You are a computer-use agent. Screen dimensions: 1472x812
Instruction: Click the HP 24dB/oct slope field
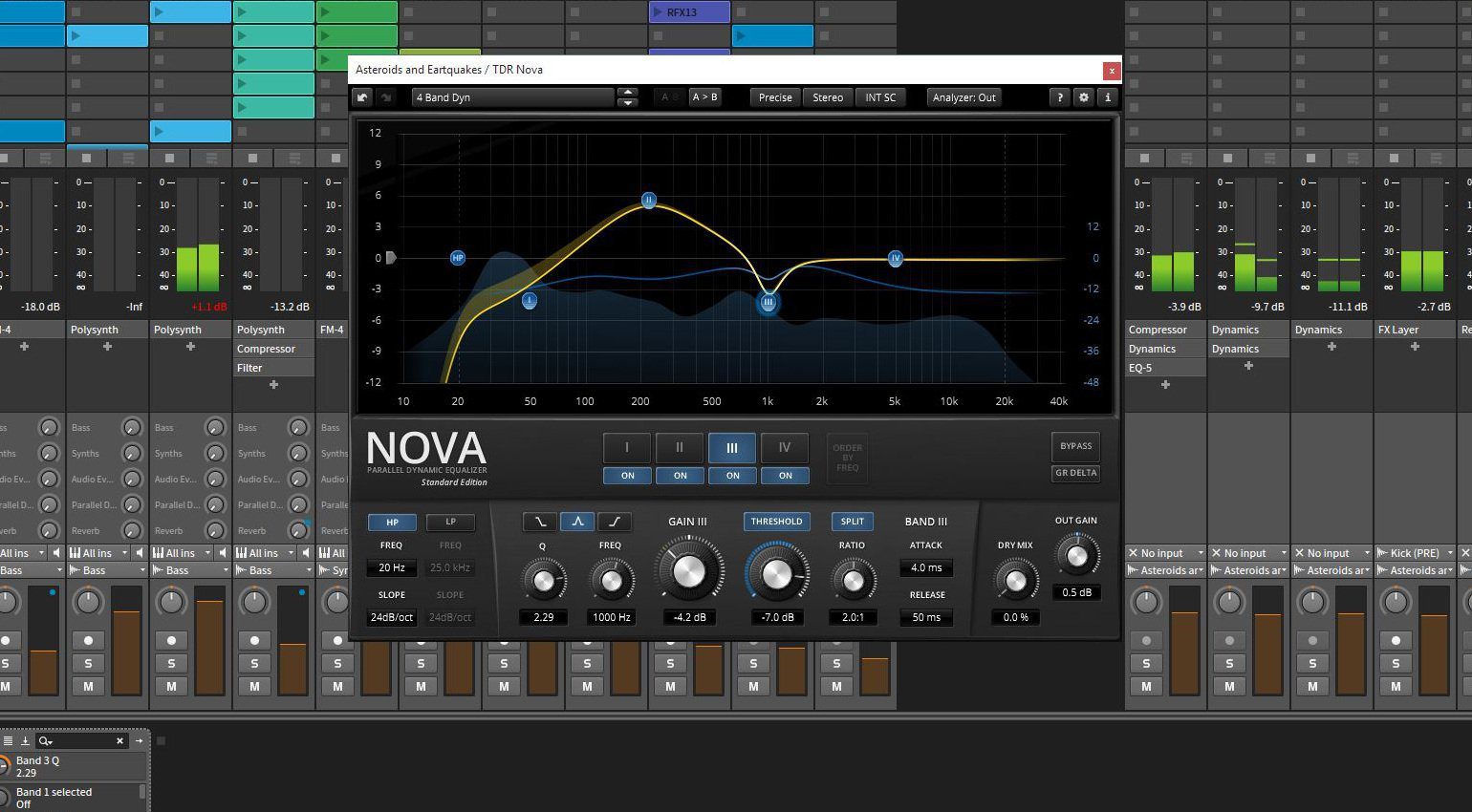[x=392, y=617]
